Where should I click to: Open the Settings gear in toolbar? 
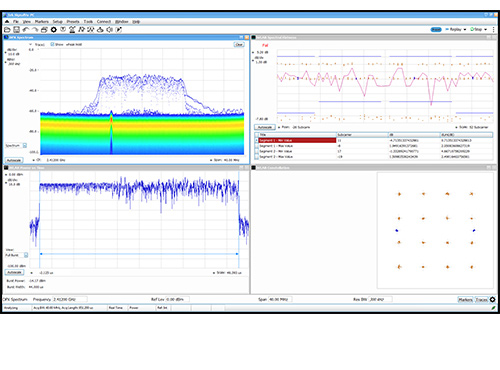tap(54, 30)
